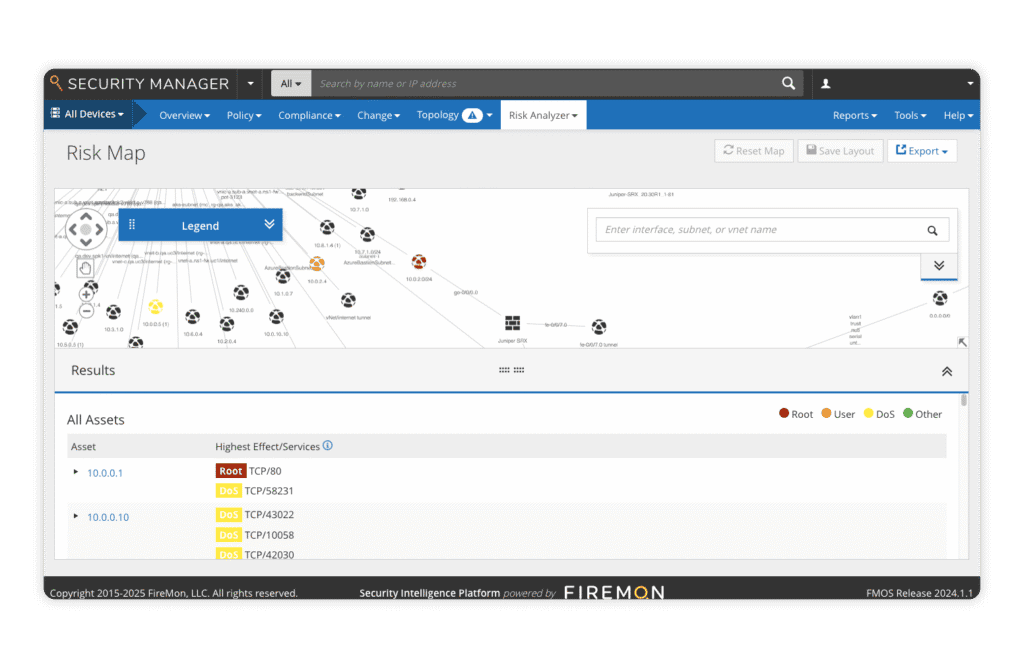Toggle the User severity filter

coord(825,413)
